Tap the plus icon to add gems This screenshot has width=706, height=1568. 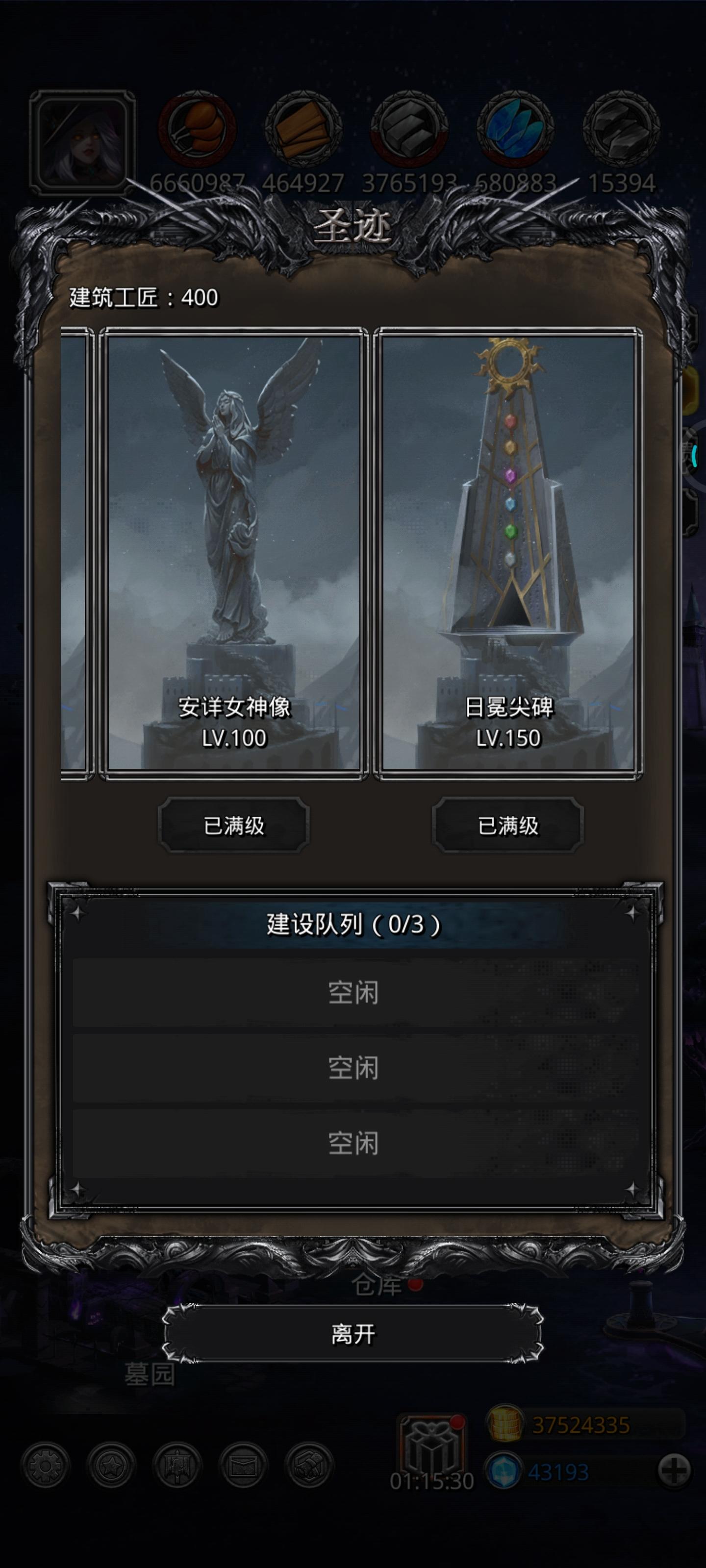click(x=674, y=1471)
